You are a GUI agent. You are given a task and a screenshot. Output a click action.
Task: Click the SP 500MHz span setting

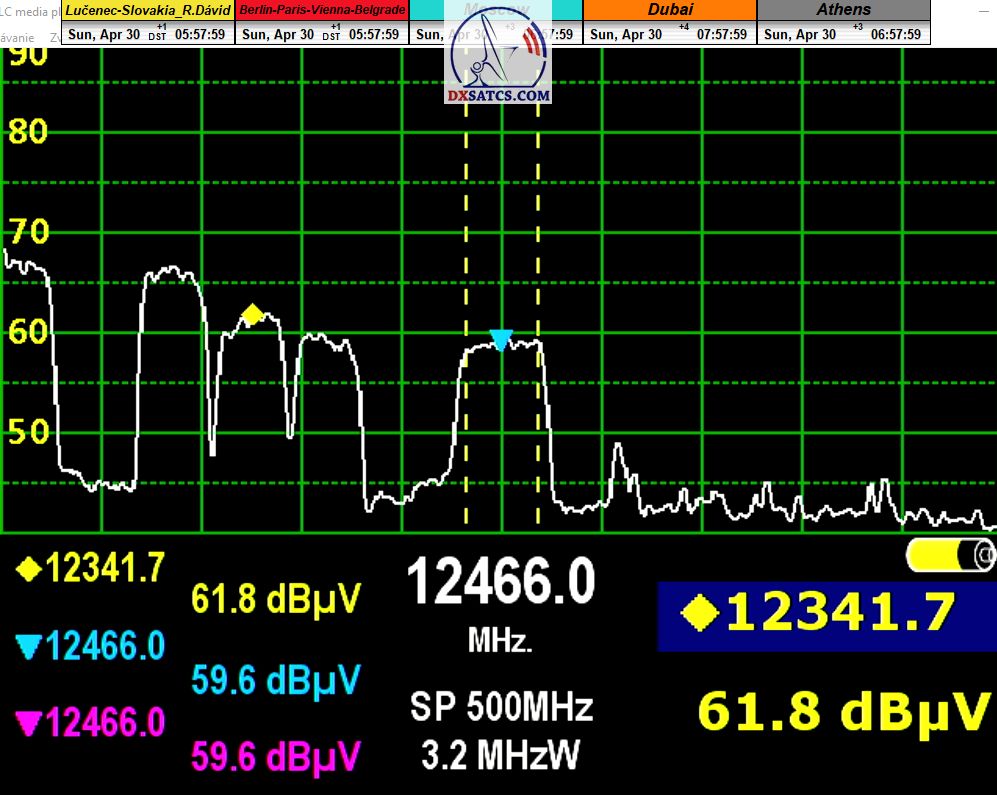click(501, 707)
